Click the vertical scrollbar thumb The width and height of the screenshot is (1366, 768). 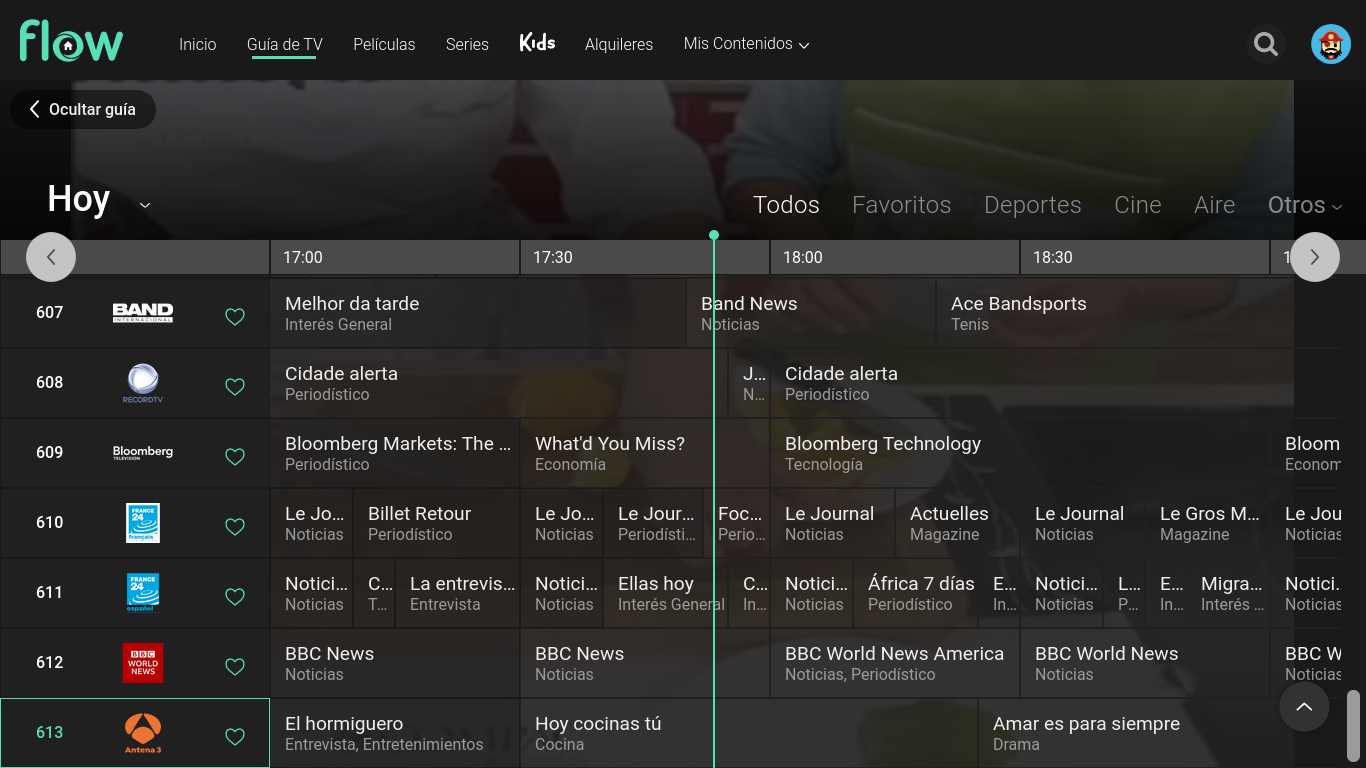coord(1353,725)
